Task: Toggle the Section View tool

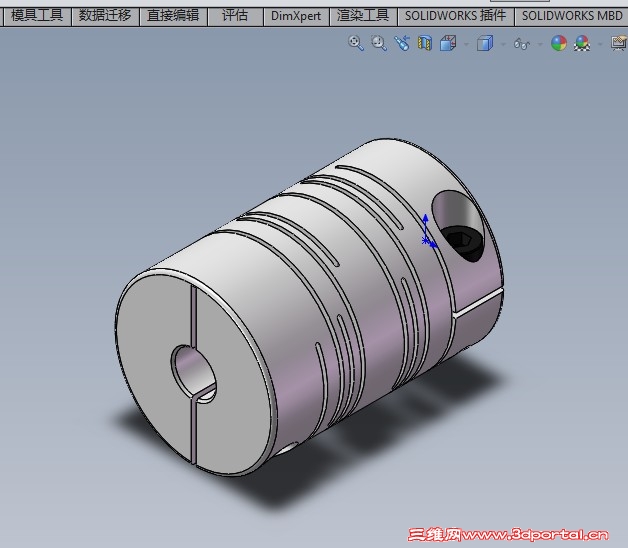Action: click(425, 43)
